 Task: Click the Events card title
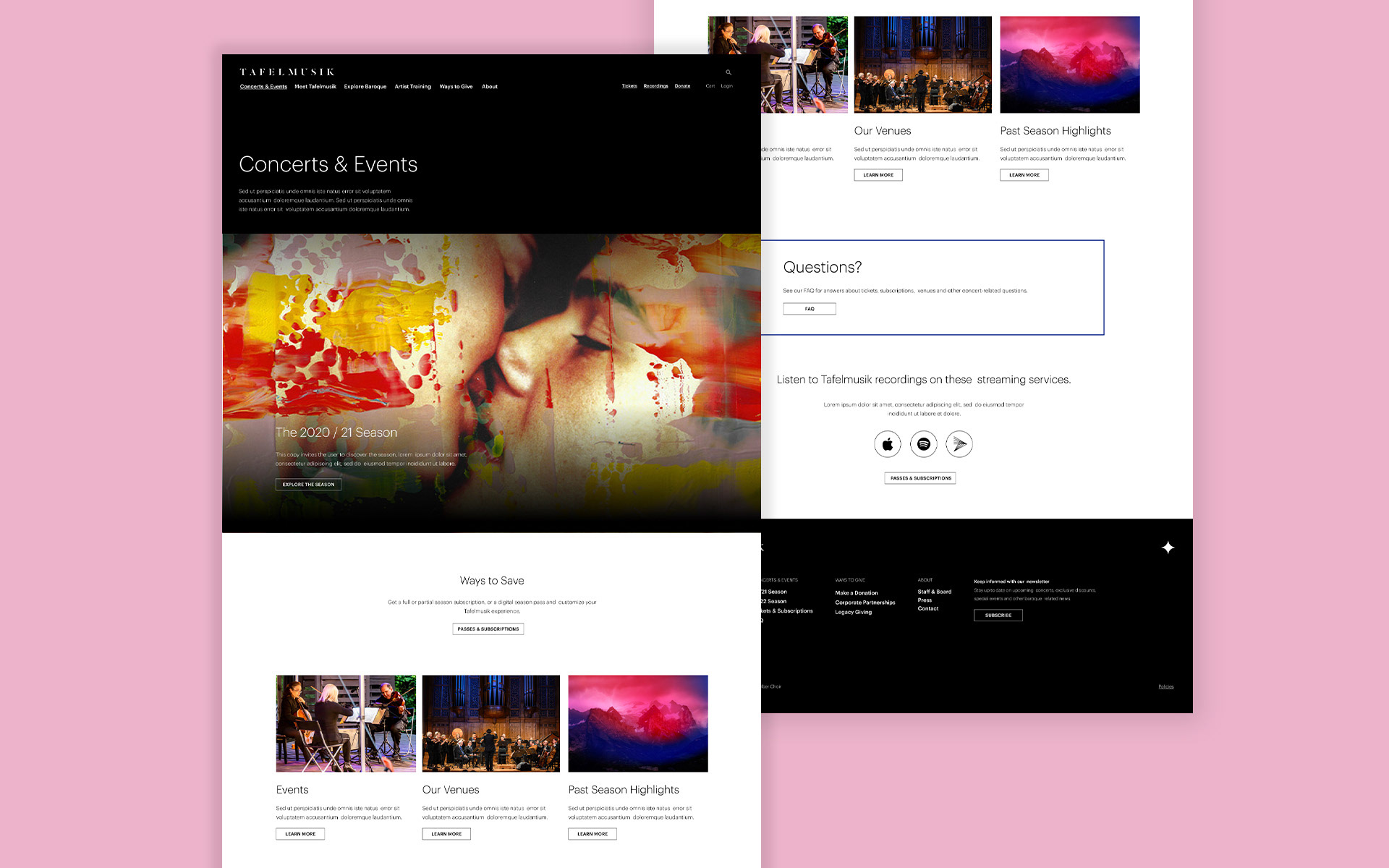click(x=292, y=790)
